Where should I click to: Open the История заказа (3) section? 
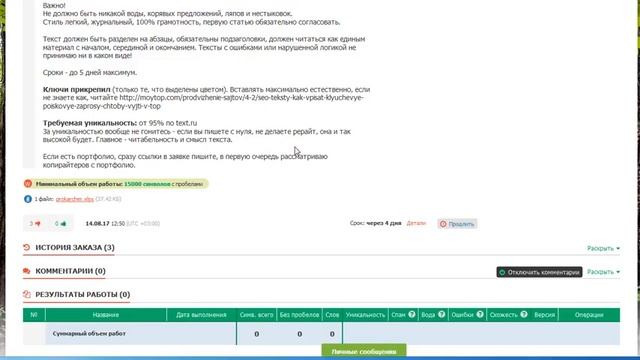click(x=75, y=247)
